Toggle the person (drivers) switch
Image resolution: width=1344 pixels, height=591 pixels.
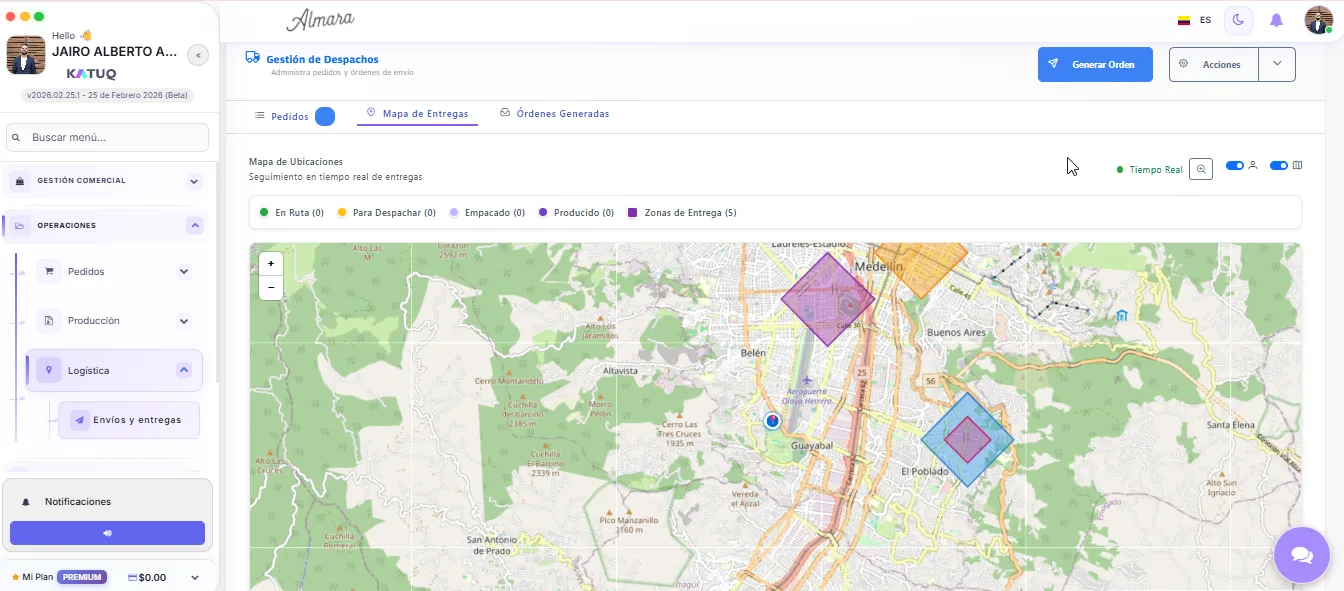[x=1235, y=166]
